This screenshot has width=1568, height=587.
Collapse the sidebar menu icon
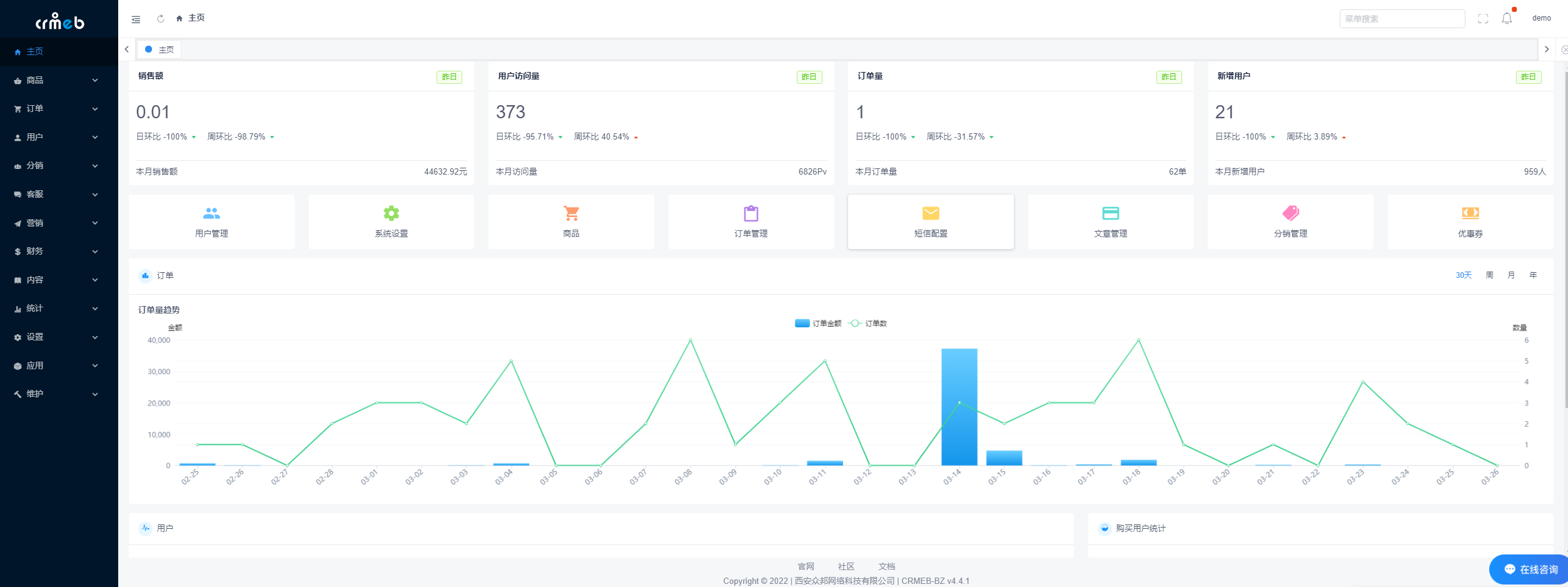coord(136,19)
